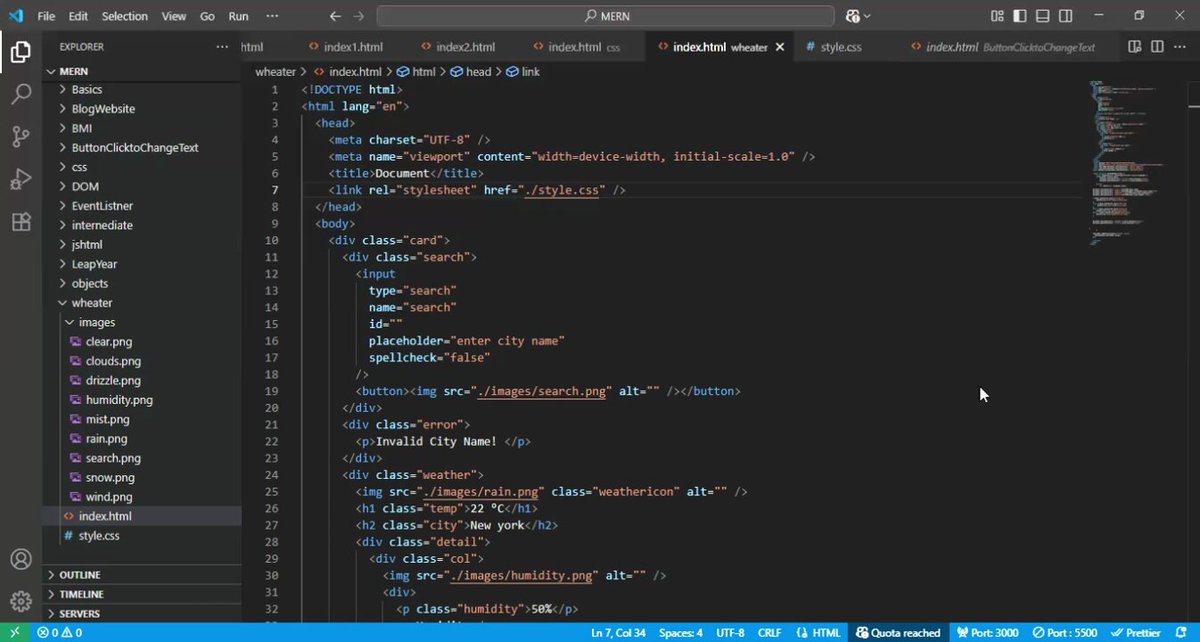Open the Manage gear icon
The width and height of the screenshot is (1200, 642).
pyautogui.click(x=20, y=601)
